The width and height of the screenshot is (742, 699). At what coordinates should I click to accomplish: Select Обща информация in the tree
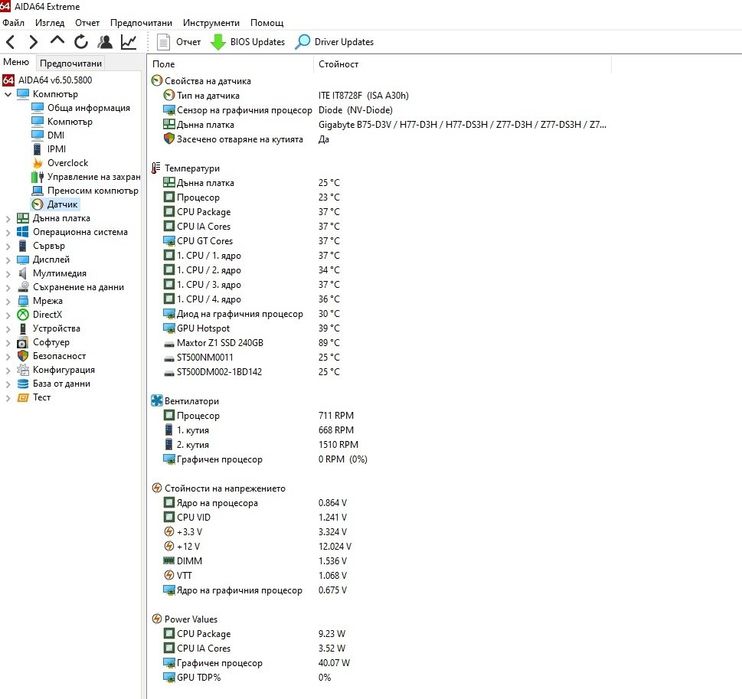click(x=88, y=108)
